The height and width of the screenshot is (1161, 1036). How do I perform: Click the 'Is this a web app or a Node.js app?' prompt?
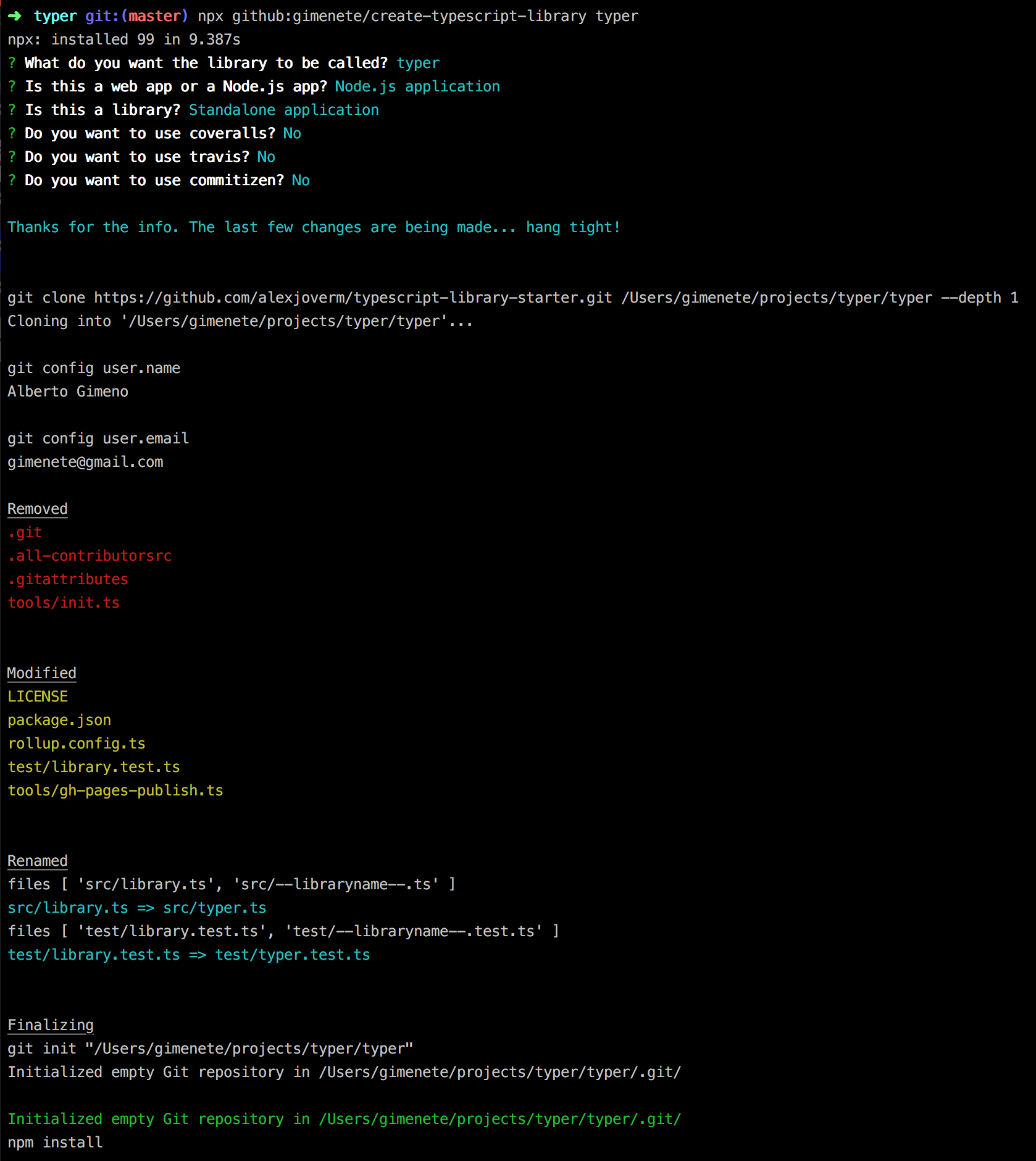tap(176, 86)
